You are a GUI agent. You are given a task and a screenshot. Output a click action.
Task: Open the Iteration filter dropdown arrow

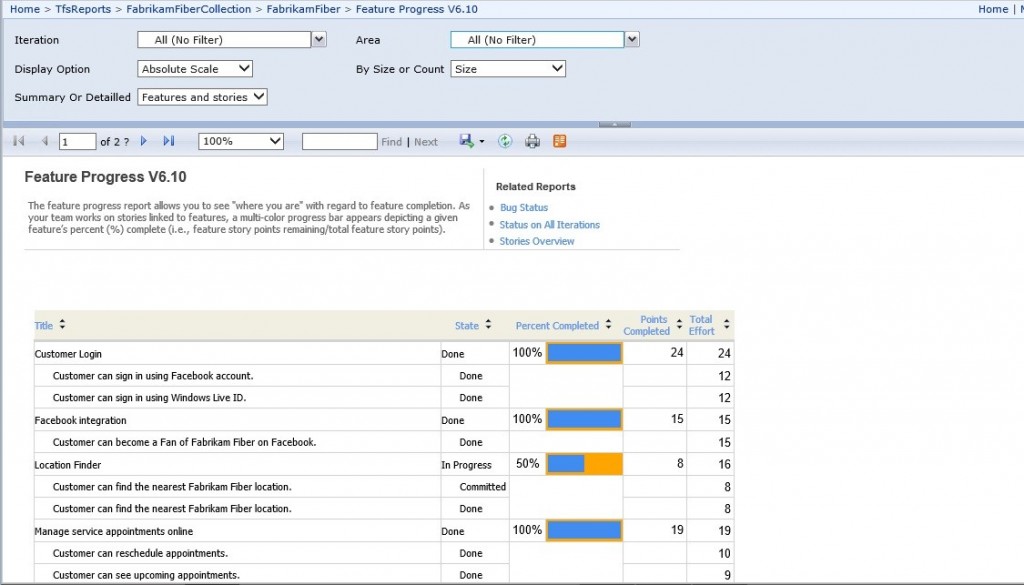[319, 40]
